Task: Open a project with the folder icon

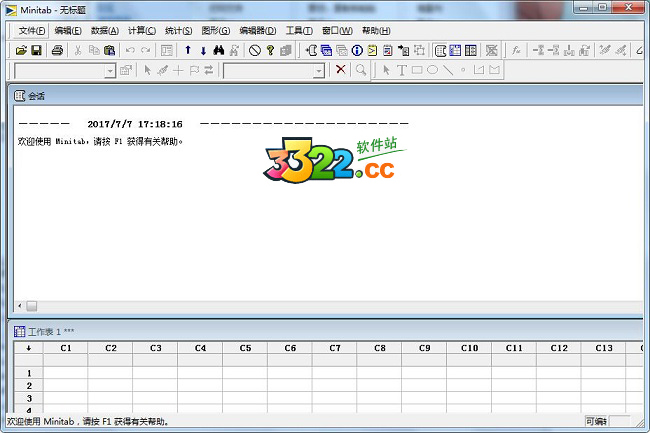Action: [x=21, y=51]
